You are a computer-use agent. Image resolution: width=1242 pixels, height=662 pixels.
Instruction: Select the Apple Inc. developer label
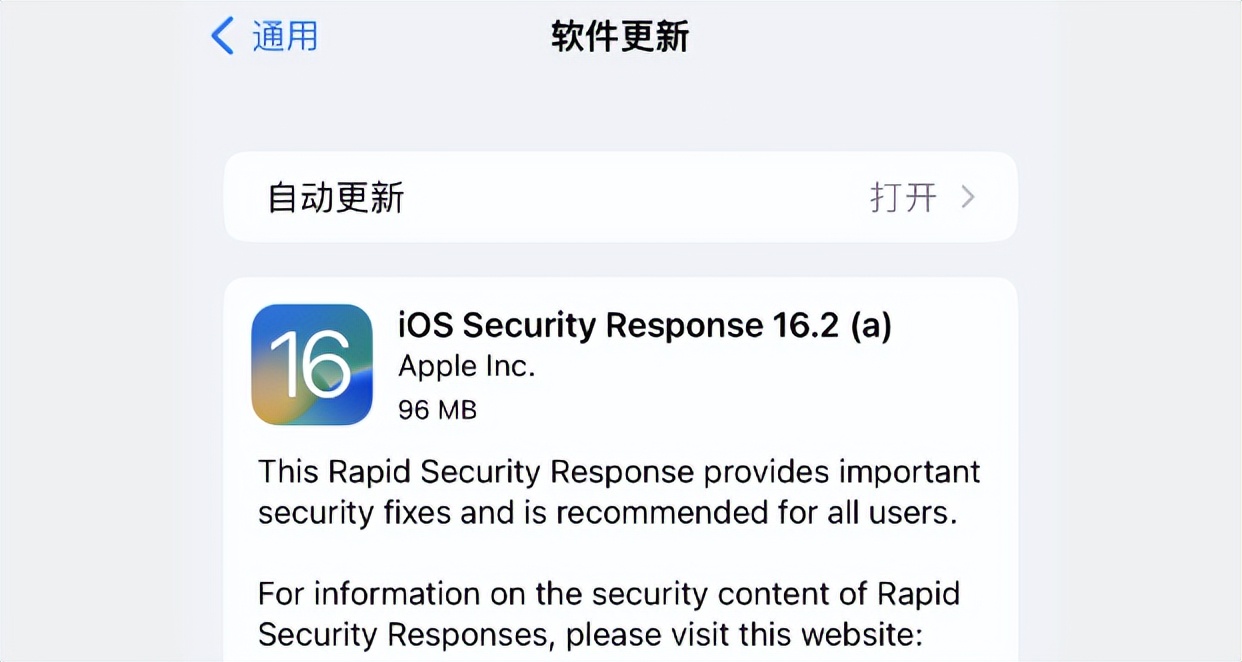click(x=467, y=366)
